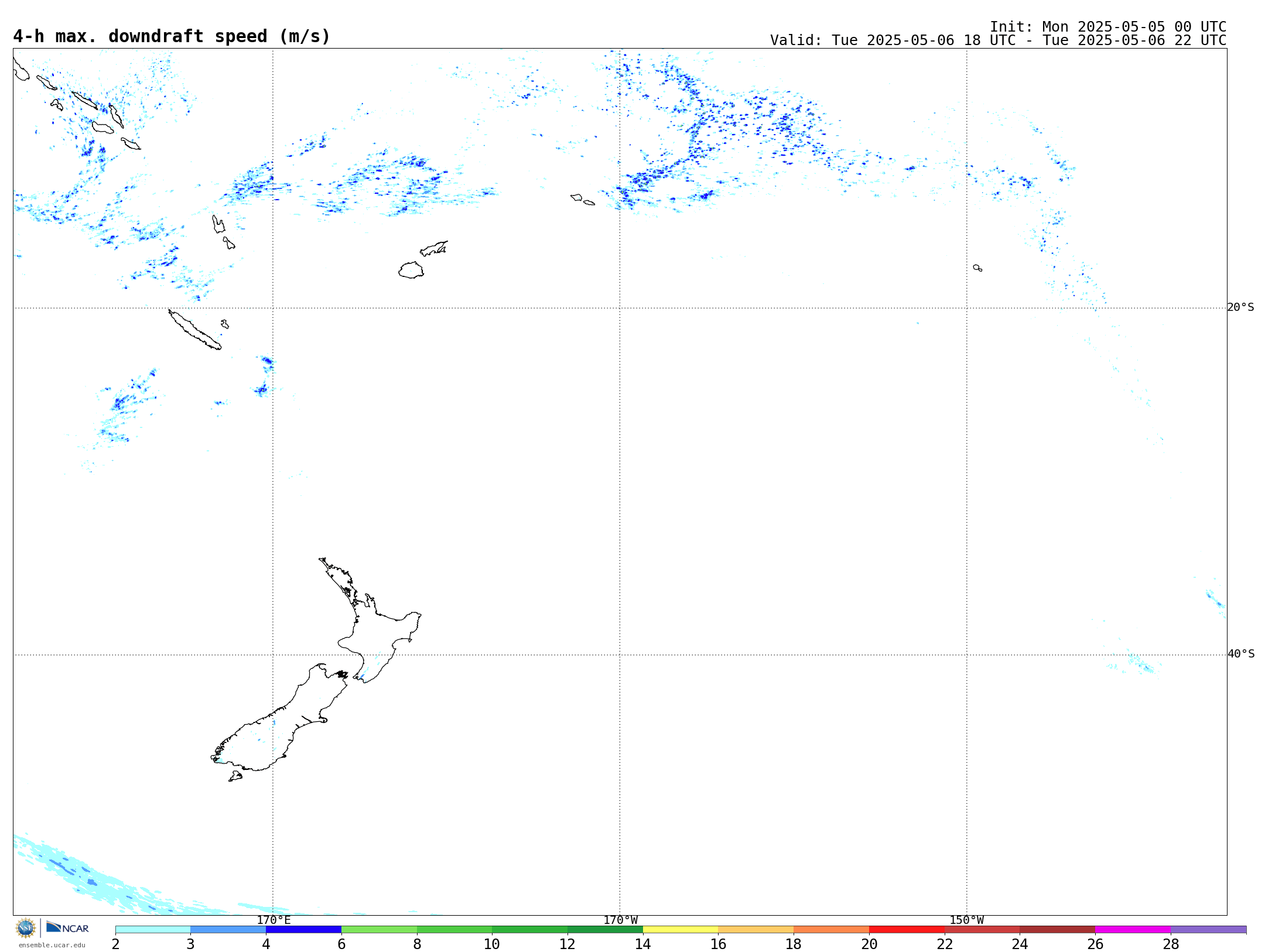1265x952 pixels.
Task: Click the NCAR logo
Action: click(x=67, y=927)
